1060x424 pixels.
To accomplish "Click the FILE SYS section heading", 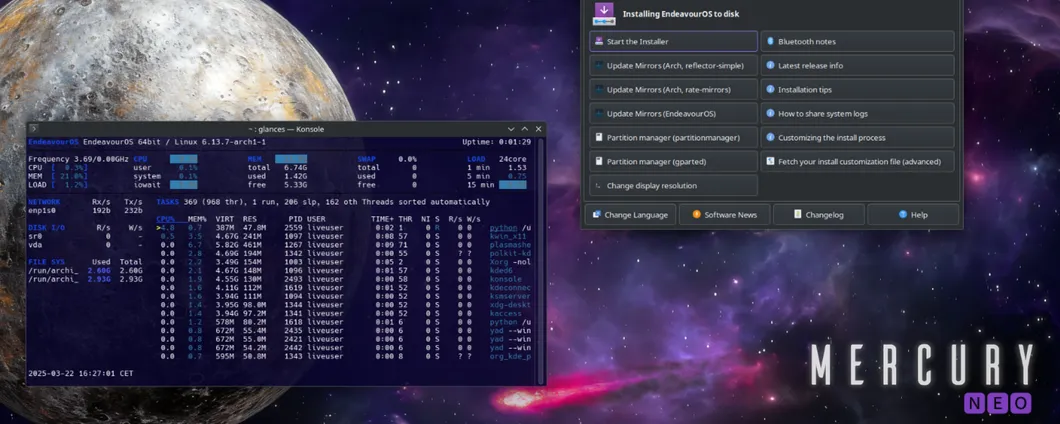I will [x=47, y=262].
